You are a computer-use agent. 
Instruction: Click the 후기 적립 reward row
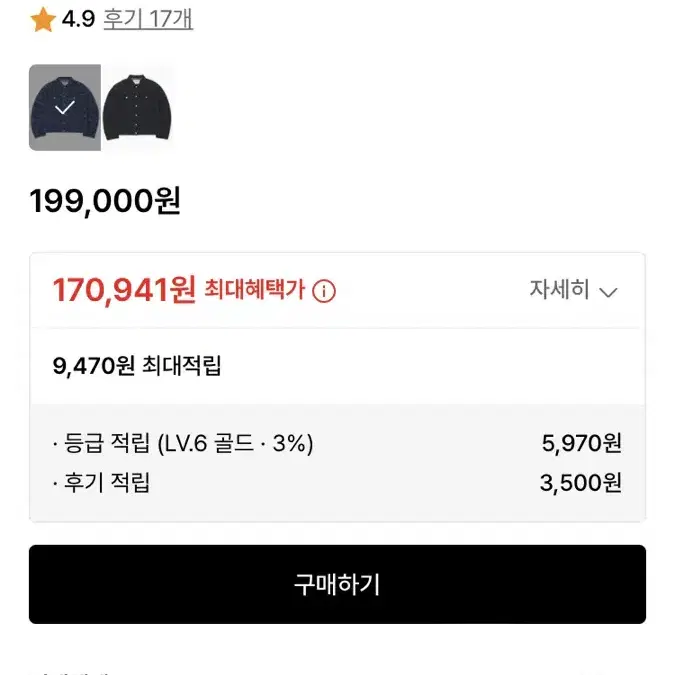pos(338,483)
